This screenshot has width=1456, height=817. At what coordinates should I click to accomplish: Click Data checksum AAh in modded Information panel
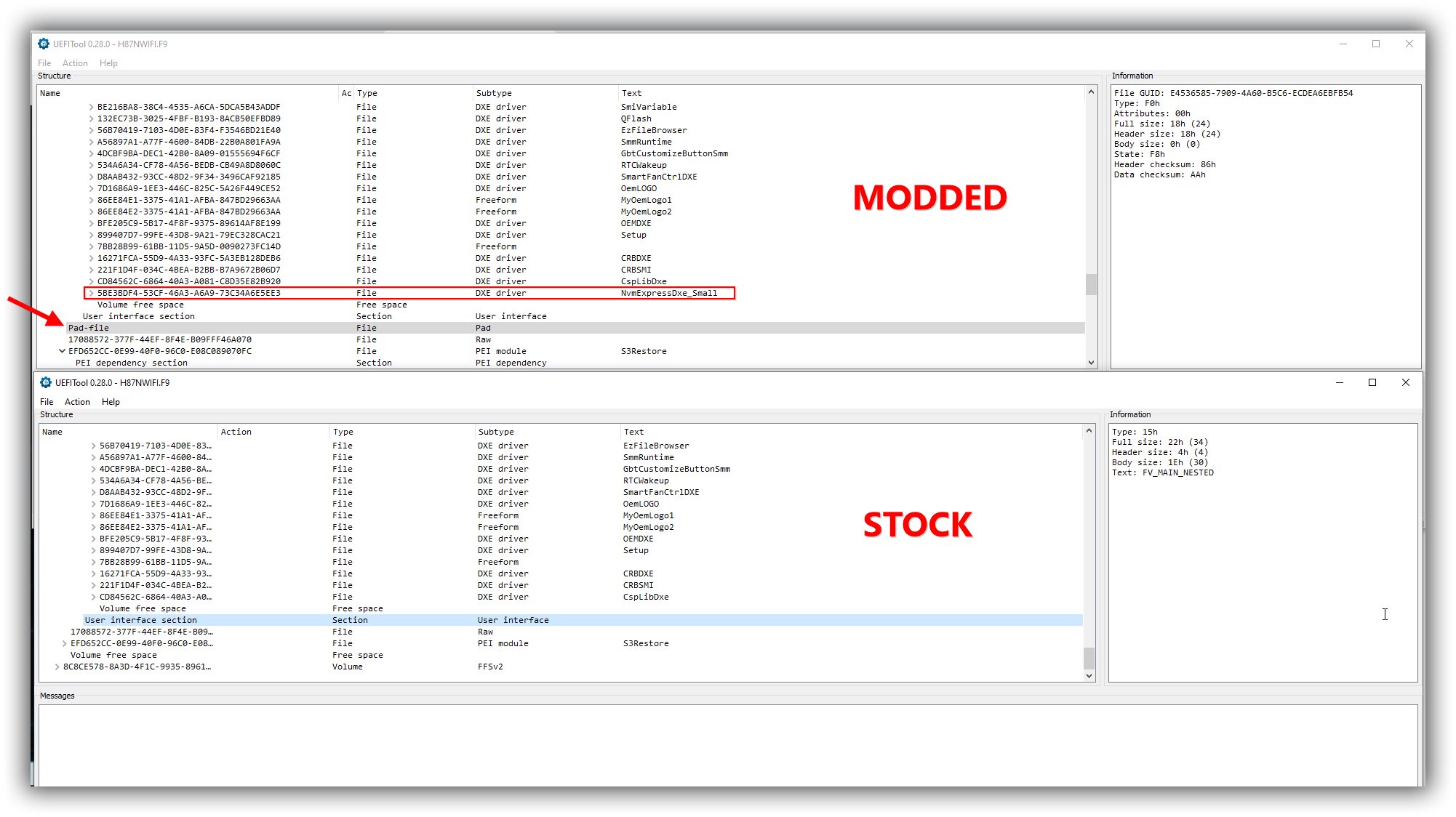click(1159, 174)
